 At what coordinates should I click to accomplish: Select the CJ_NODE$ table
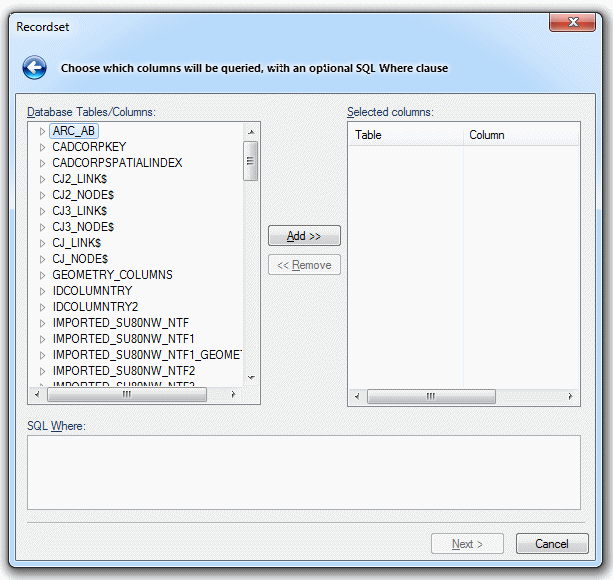pyautogui.click(x=80, y=259)
